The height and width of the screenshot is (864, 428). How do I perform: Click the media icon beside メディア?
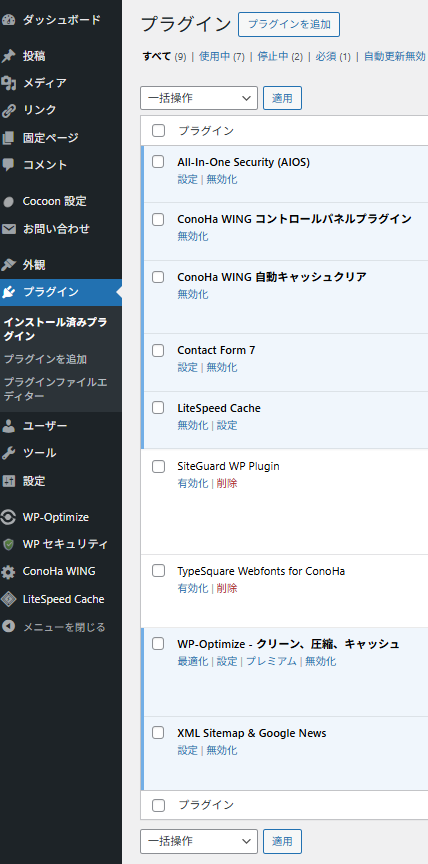pyautogui.click(x=8, y=83)
